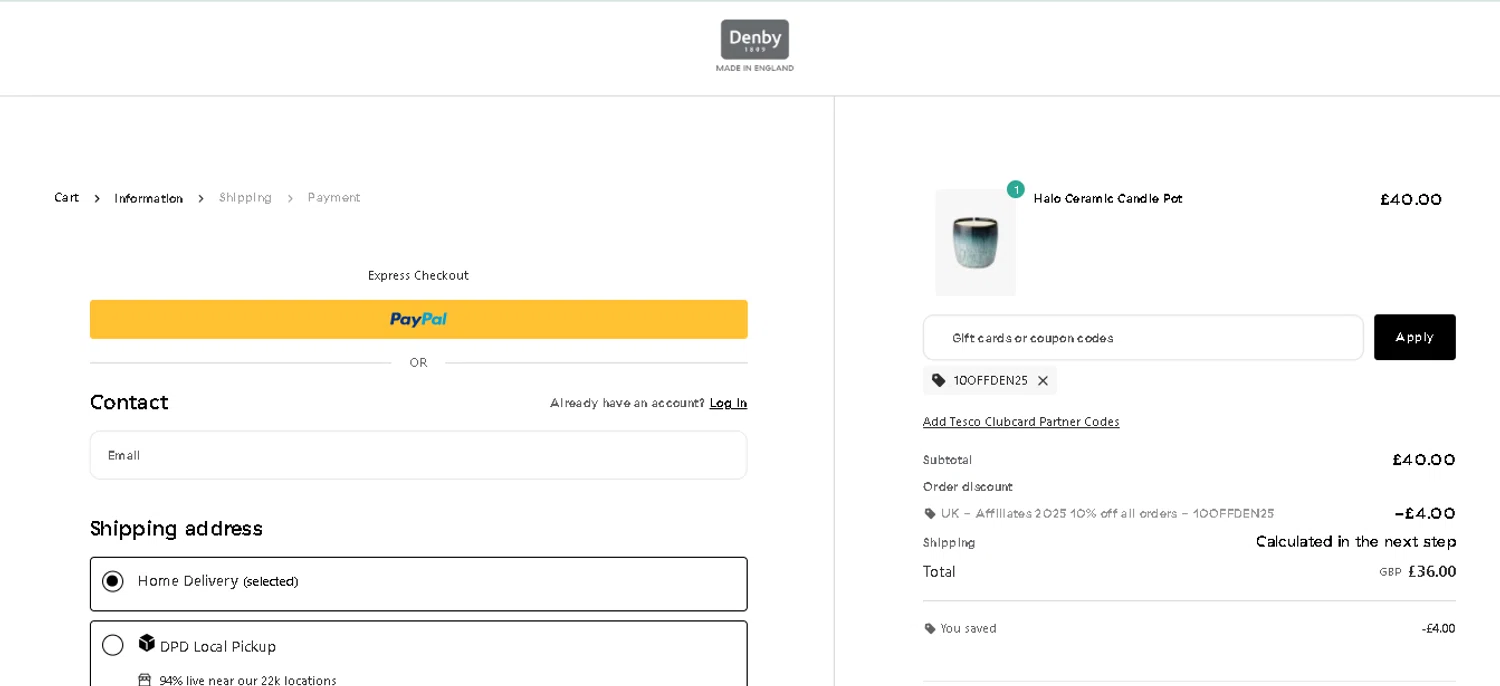This screenshot has width=1500, height=686.
Task: Open the Payment breadcrumb step
Action: tap(334, 198)
